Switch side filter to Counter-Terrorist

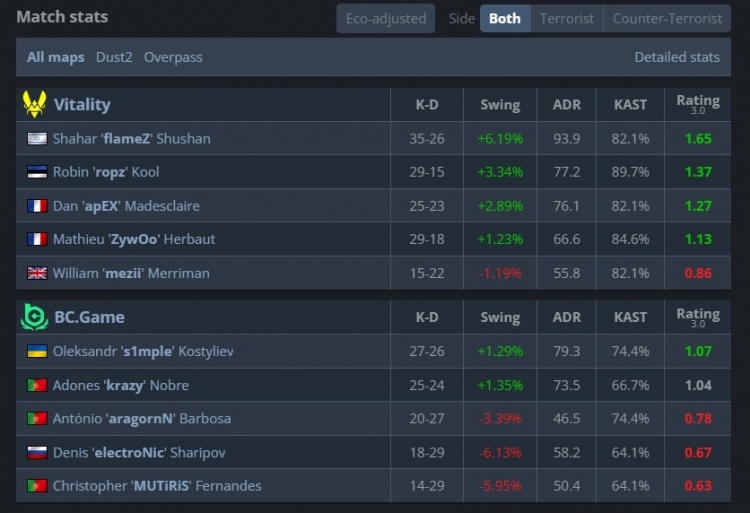667,18
